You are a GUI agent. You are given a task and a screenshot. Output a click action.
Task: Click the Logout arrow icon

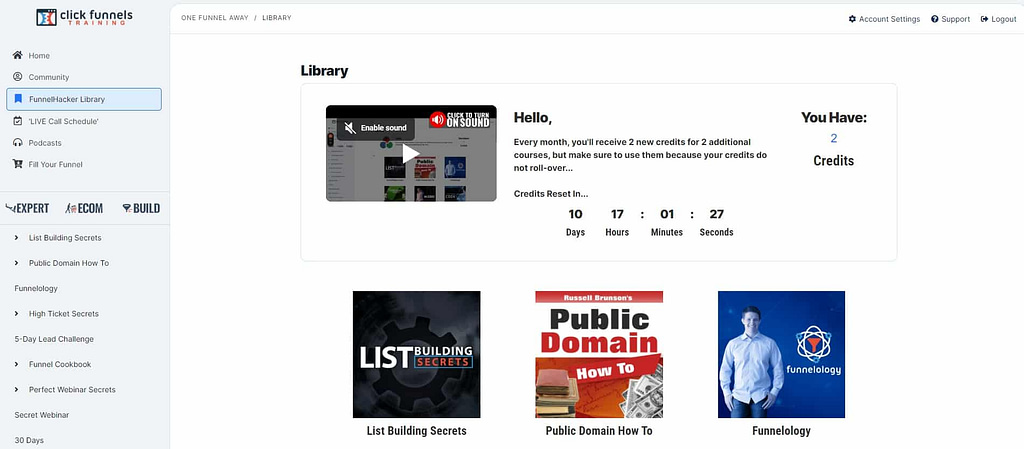(985, 19)
